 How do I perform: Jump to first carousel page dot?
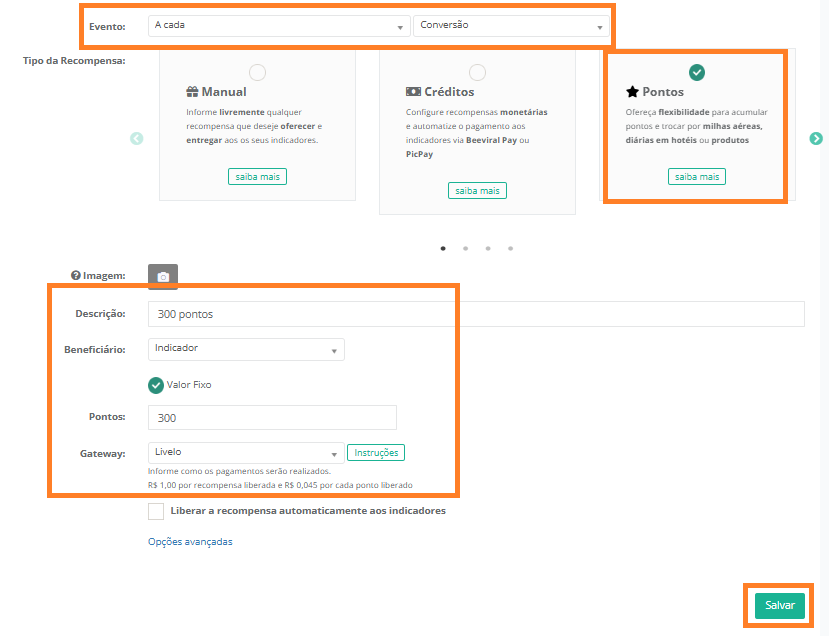443,248
